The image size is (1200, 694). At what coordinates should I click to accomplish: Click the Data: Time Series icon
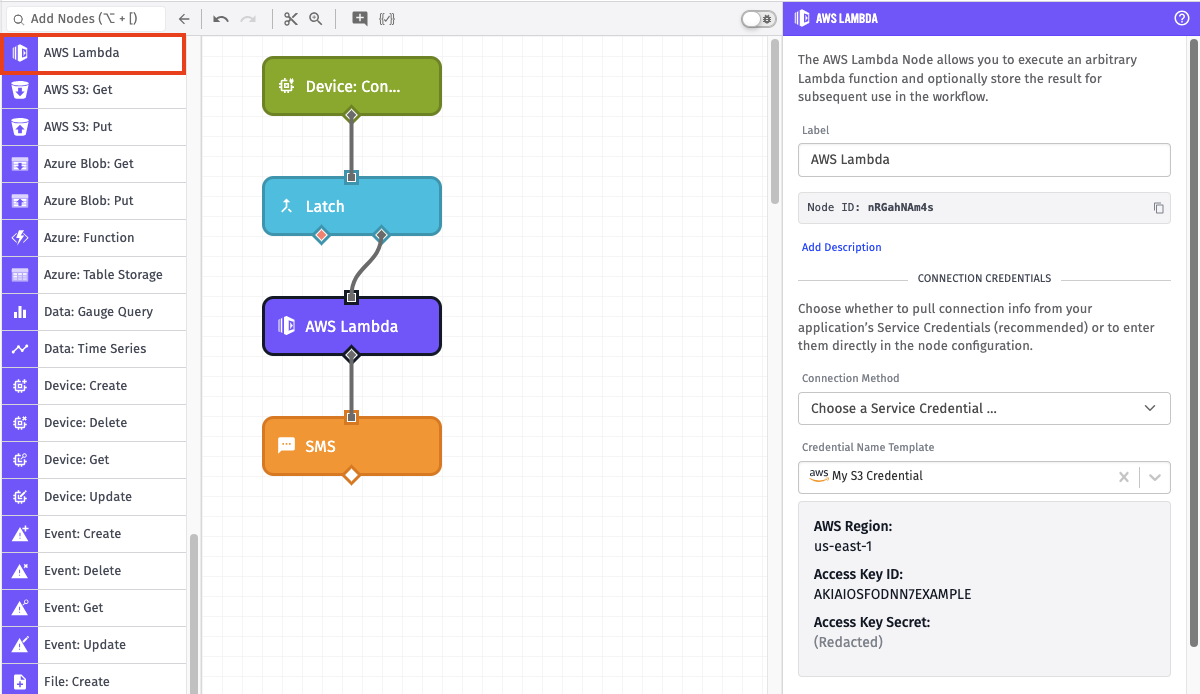tap(20, 349)
